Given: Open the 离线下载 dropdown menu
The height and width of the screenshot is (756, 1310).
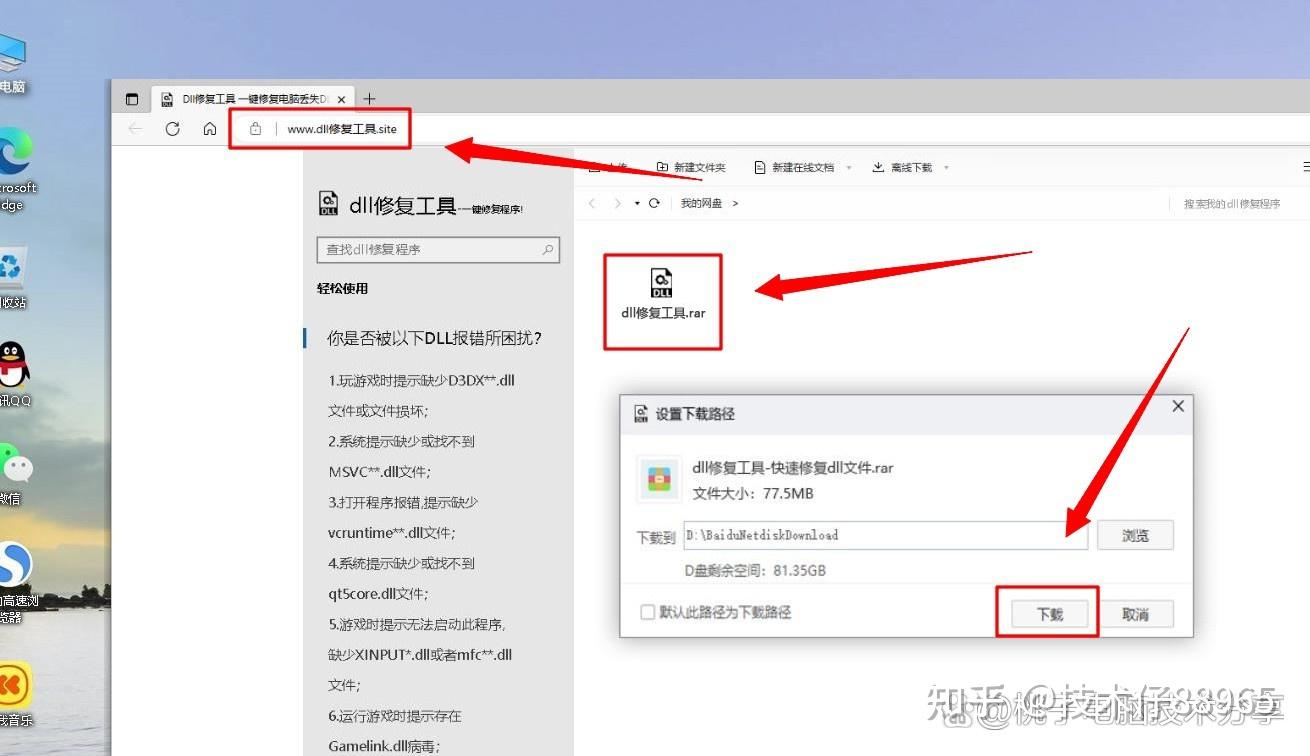Looking at the screenshot, I should [944, 167].
